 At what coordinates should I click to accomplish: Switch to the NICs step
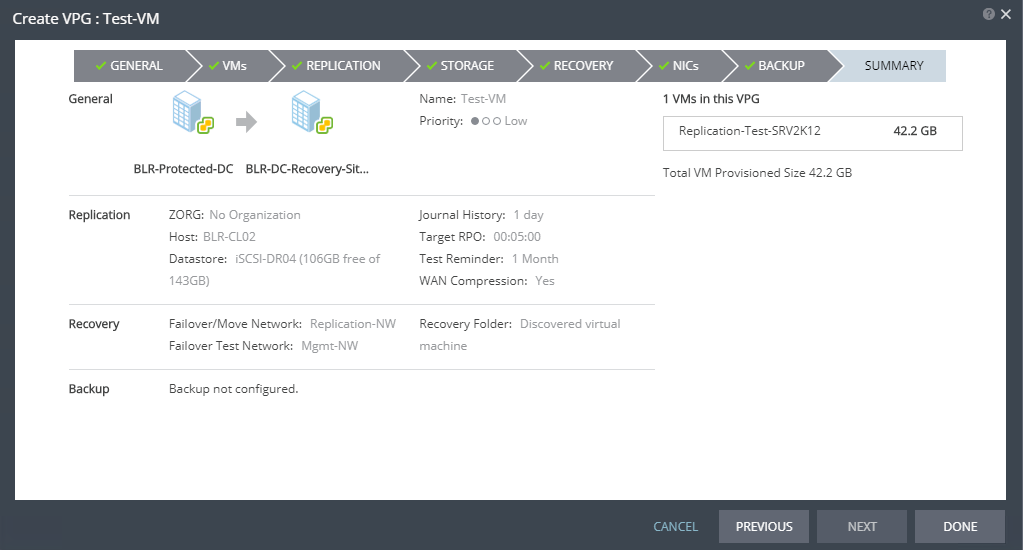684,66
